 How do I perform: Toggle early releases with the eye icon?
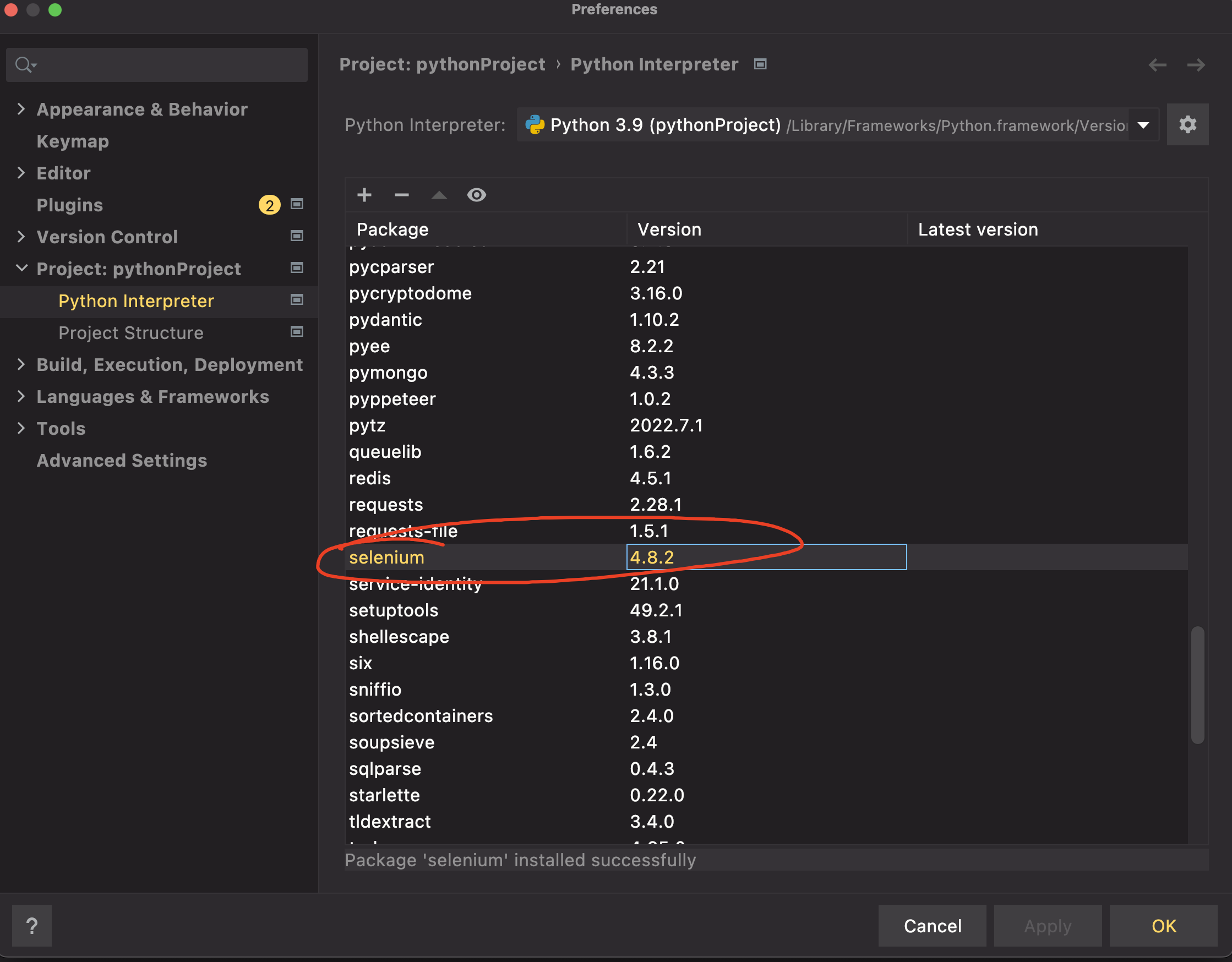(x=476, y=195)
